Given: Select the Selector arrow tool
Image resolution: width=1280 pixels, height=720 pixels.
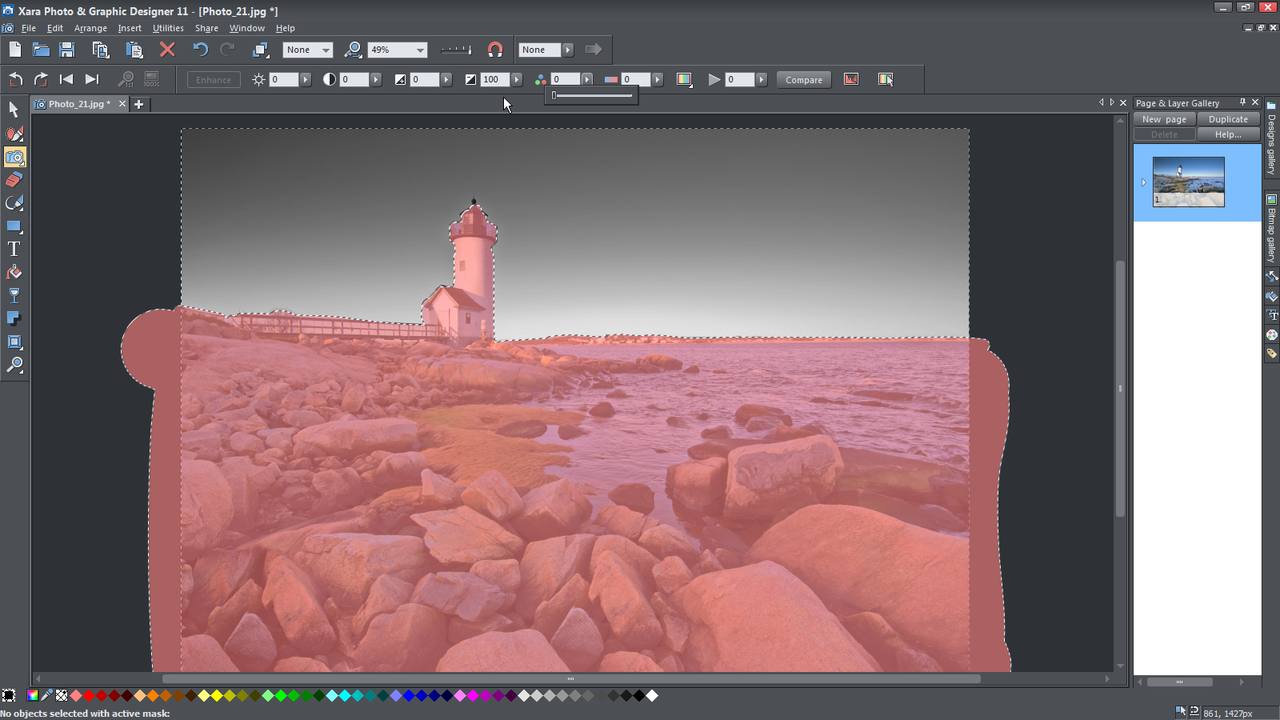Looking at the screenshot, I should pos(14,110).
